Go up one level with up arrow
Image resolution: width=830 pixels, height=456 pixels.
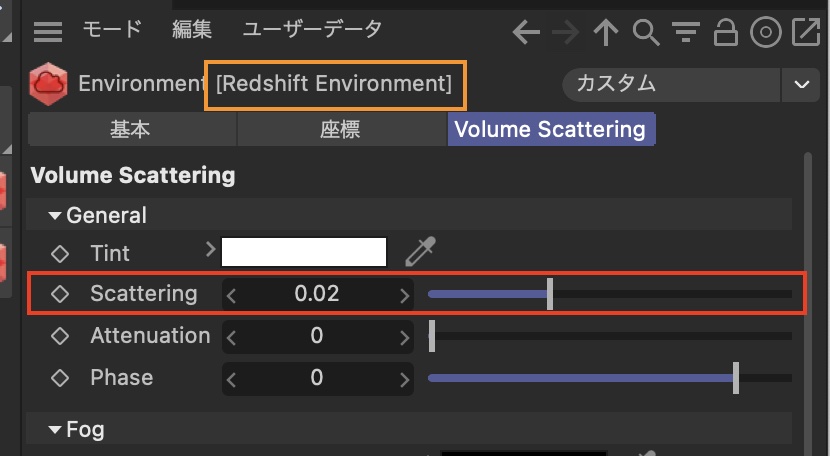click(x=606, y=33)
